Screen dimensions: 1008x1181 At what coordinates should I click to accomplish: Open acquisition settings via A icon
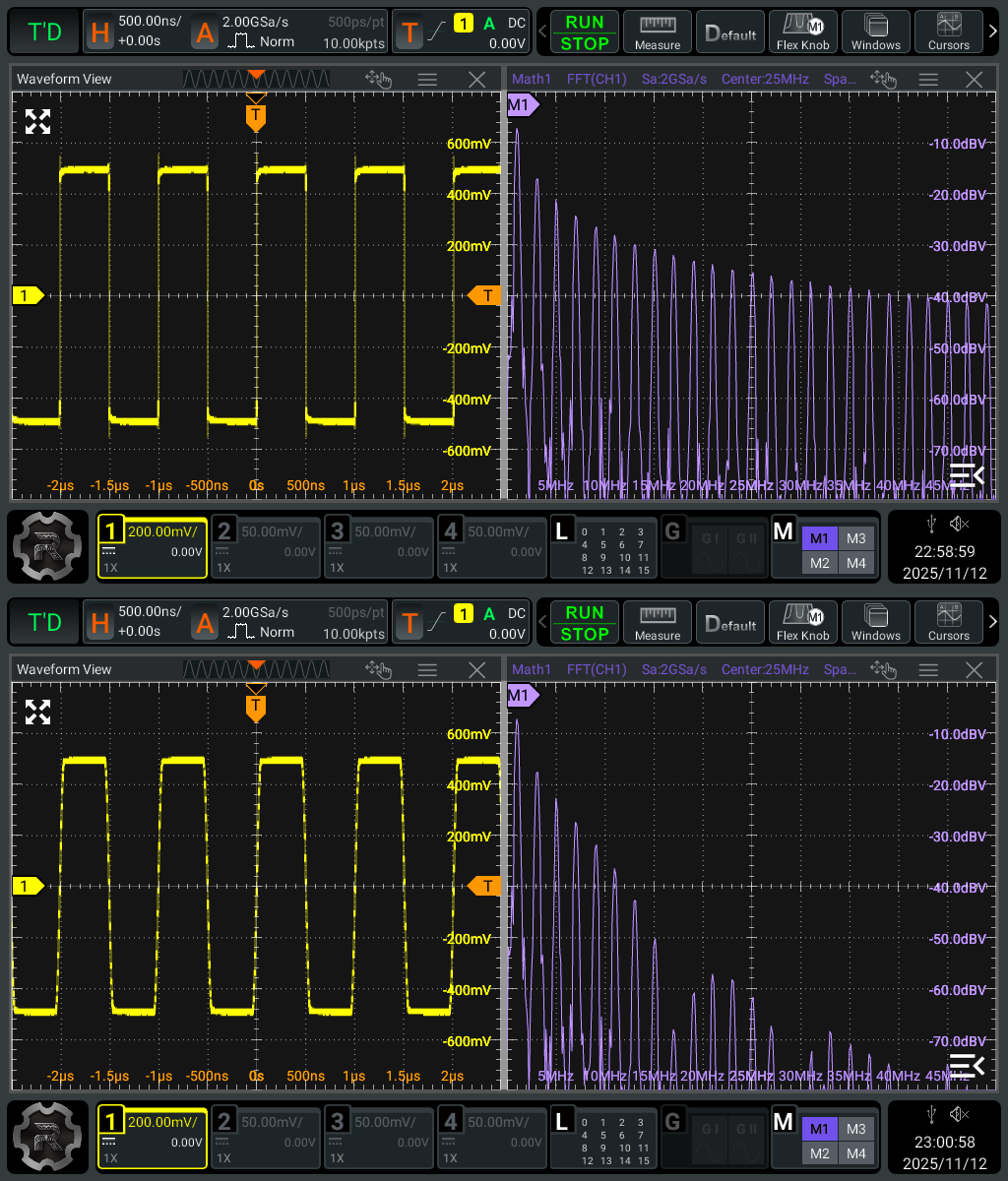coord(205,31)
